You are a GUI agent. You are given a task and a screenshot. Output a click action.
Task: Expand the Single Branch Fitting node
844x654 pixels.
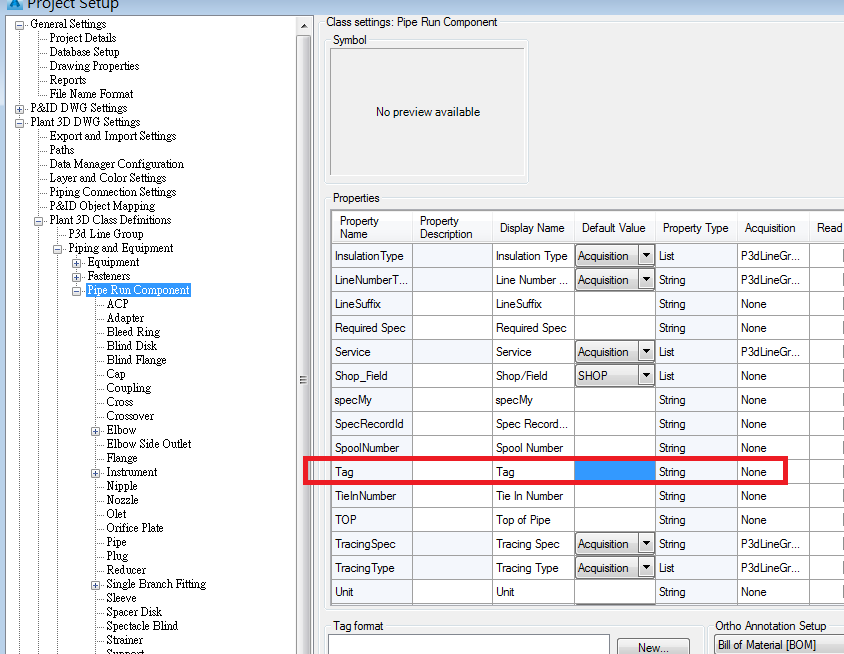coord(95,585)
